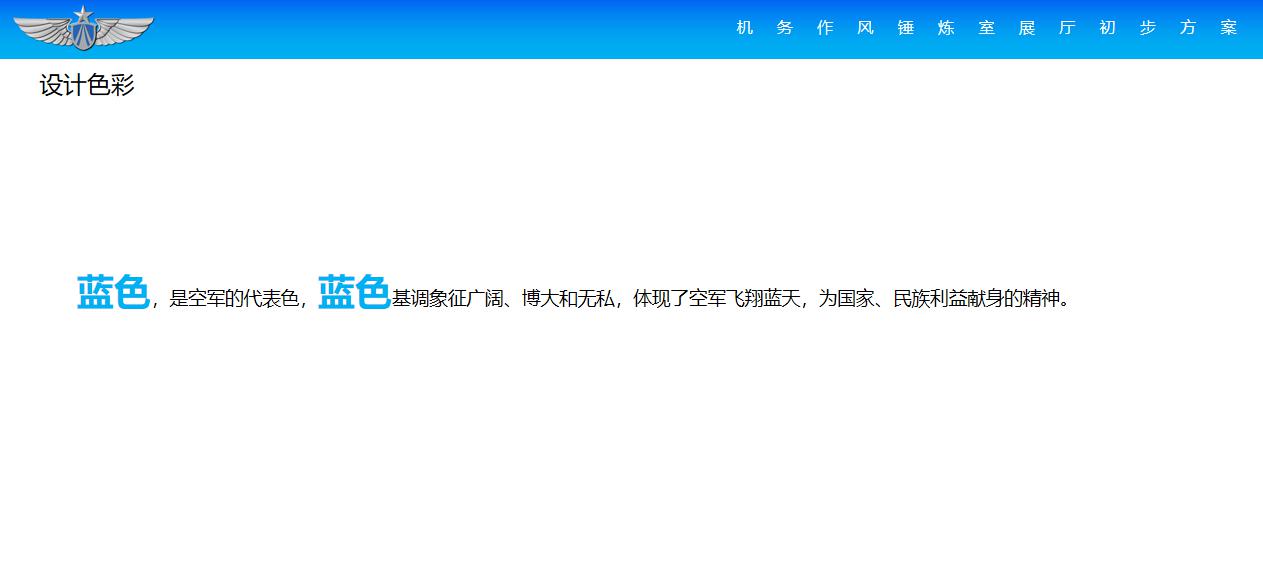Image resolution: width=1263 pixels, height=565 pixels.
Task: Click the air force wings emblem logo
Action: [83, 29]
